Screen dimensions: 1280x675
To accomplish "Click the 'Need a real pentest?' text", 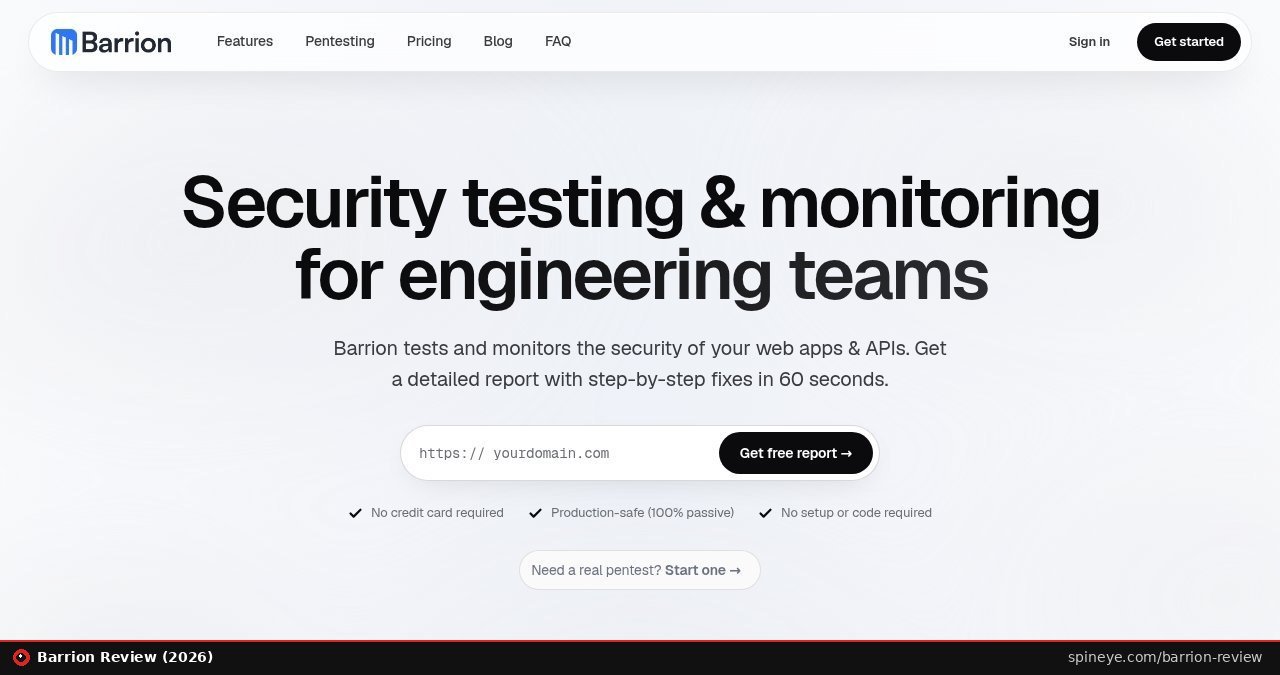I will click(x=596, y=570).
